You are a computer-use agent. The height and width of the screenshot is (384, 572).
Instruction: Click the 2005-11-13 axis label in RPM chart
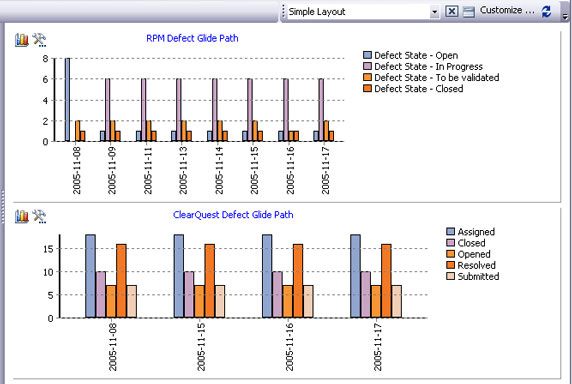183,170
